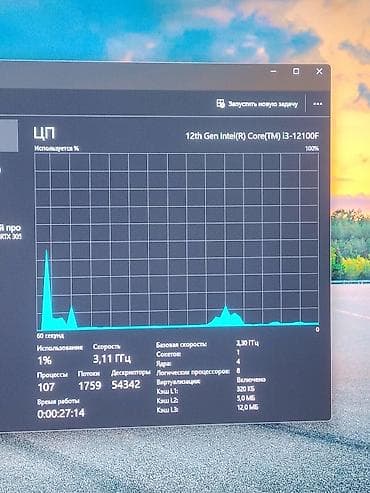Image resolution: width=370 pixels, height=493 pixels.
Task: Click the 'Логических процессоров:' label
Action: pos(193,372)
